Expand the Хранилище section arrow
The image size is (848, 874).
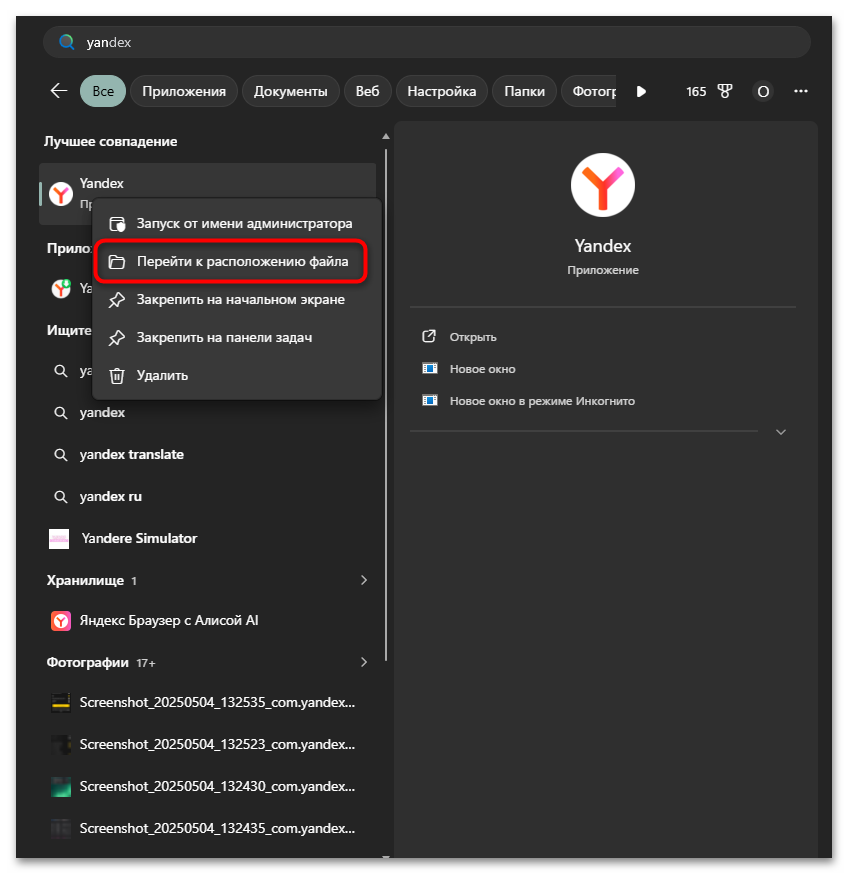[x=364, y=580]
